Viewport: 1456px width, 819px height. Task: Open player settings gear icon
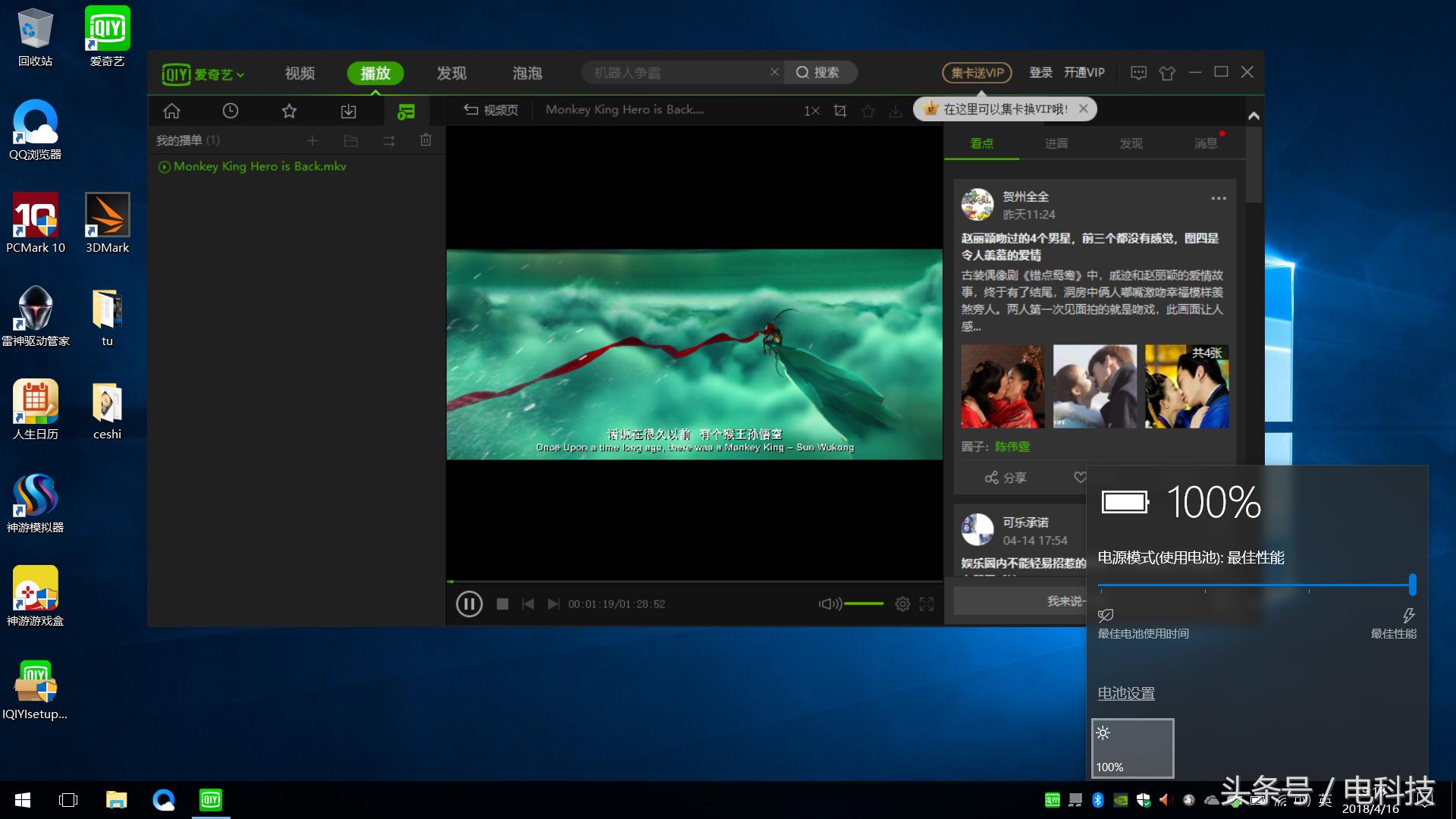click(902, 604)
